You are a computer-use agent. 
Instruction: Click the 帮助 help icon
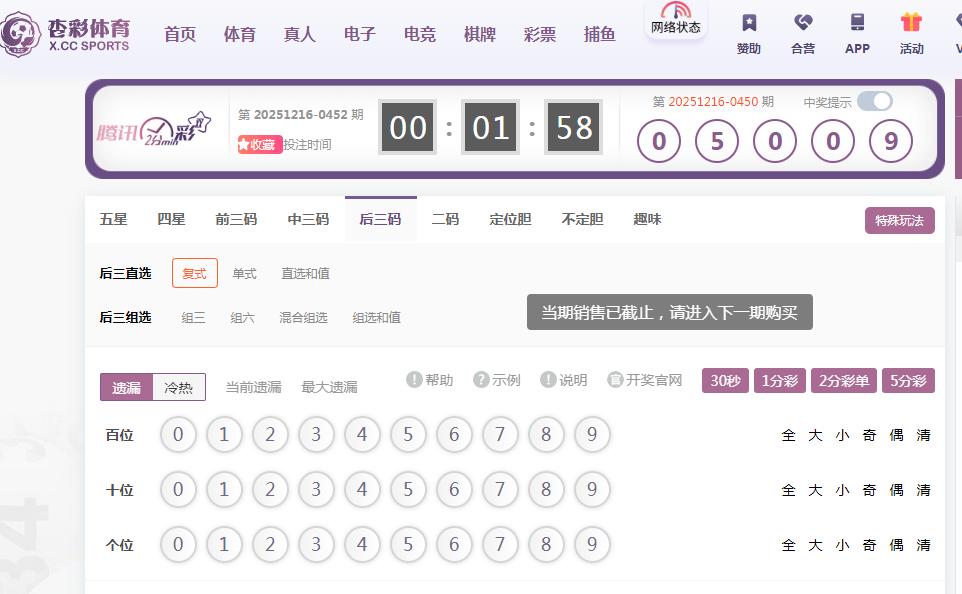click(x=414, y=380)
